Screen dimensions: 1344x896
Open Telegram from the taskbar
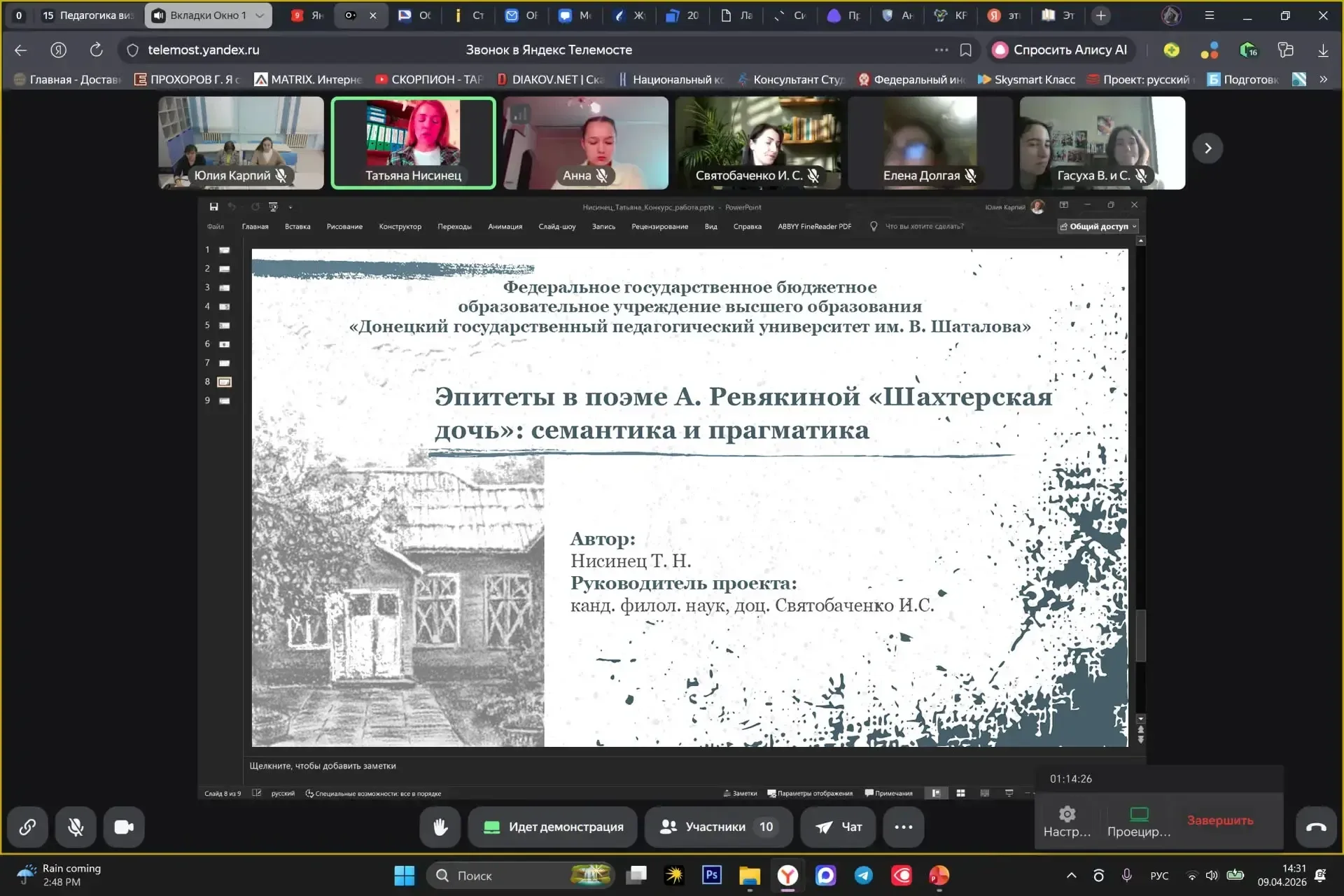pos(863,875)
